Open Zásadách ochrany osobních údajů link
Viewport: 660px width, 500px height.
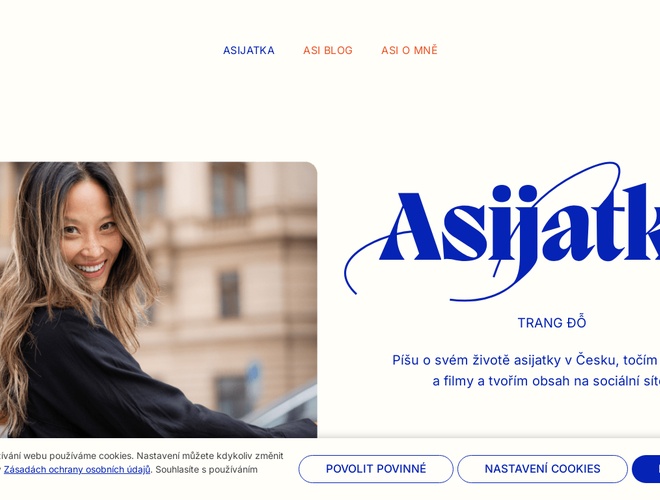coord(77,469)
